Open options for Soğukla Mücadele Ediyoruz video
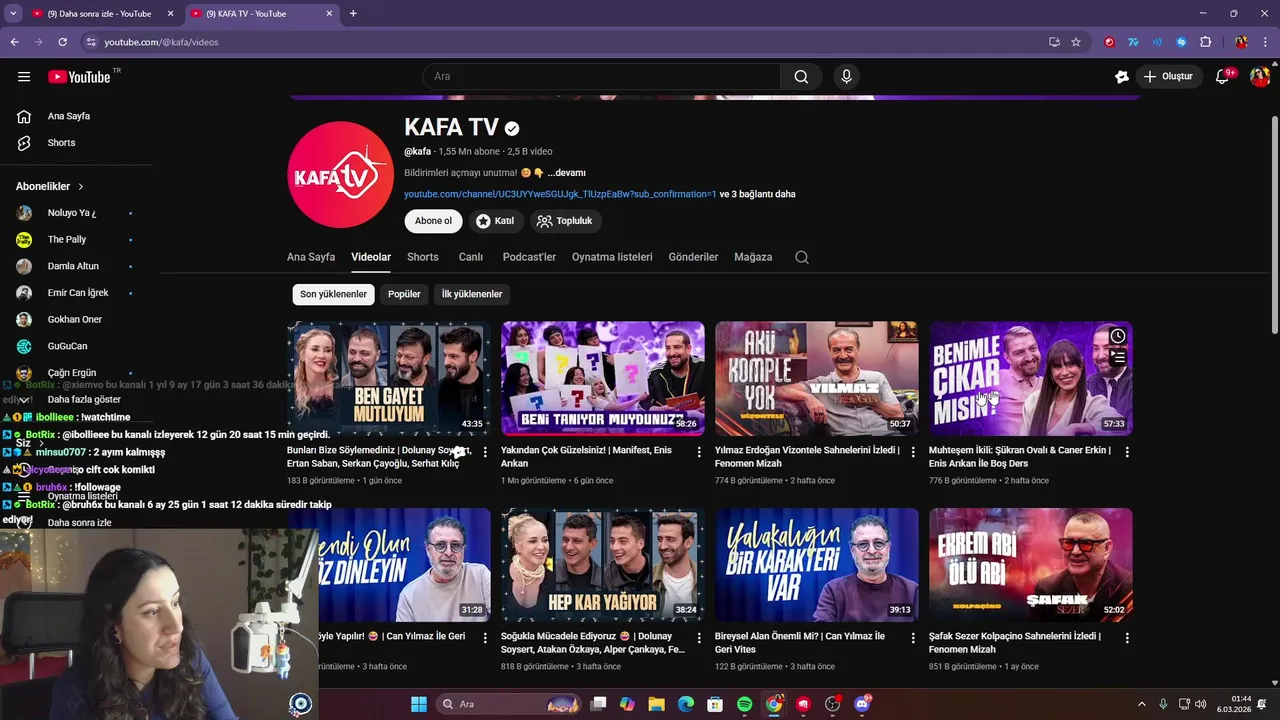The height and width of the screenshot is (720, 1280). click(x=699, y=638)
